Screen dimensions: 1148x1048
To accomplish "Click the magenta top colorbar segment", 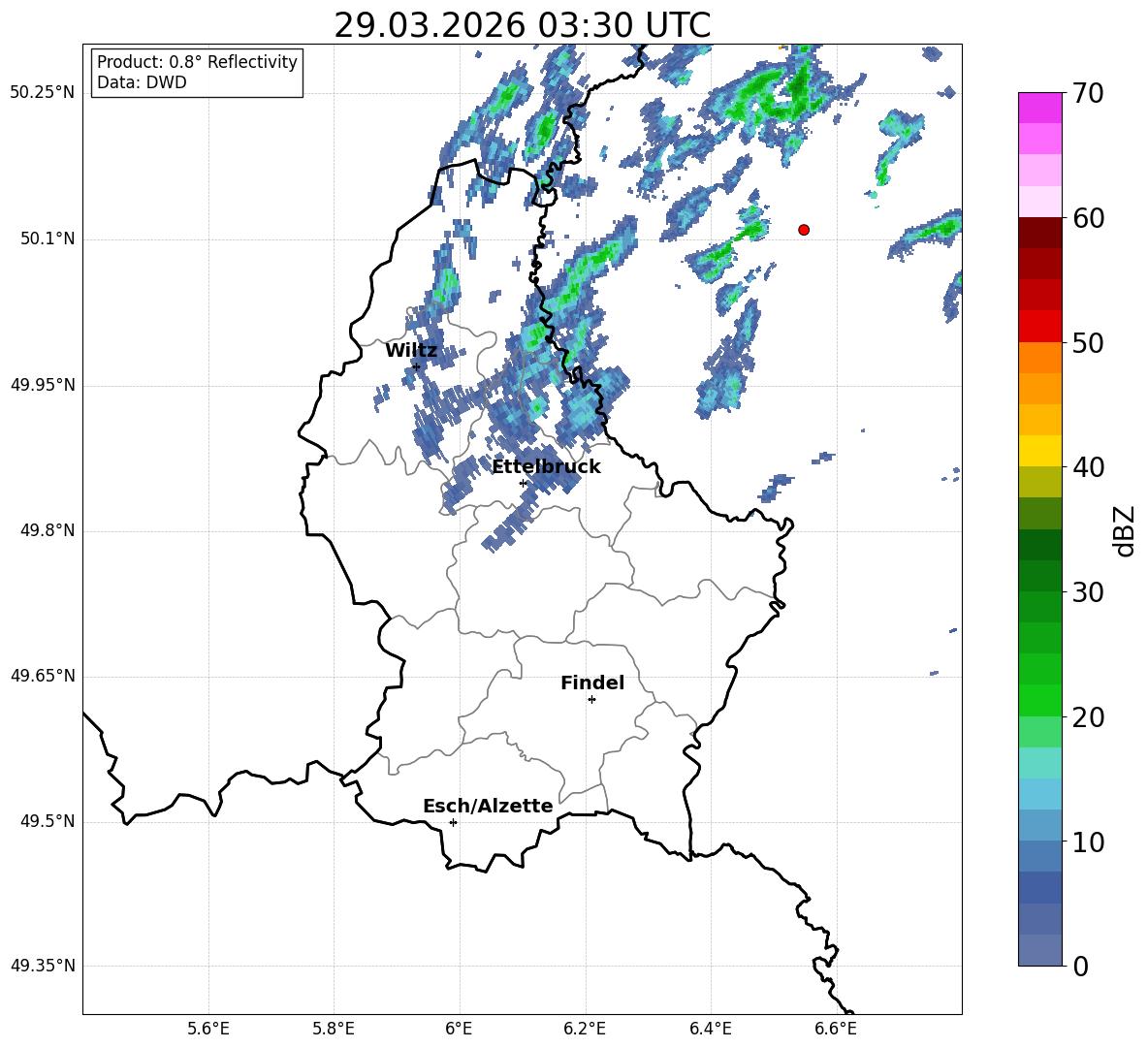I will click(1039, 108).
